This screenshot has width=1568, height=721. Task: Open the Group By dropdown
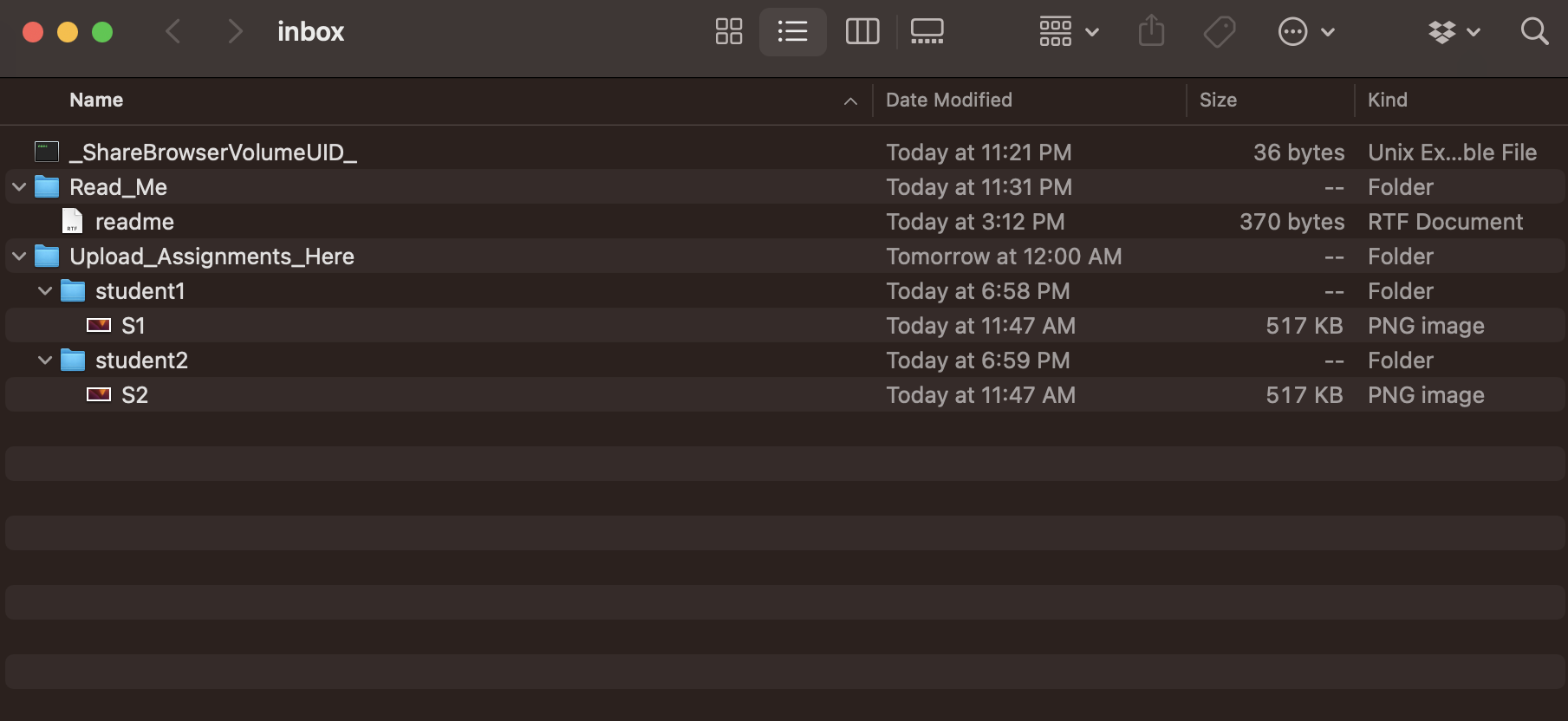click(1069, 32)
